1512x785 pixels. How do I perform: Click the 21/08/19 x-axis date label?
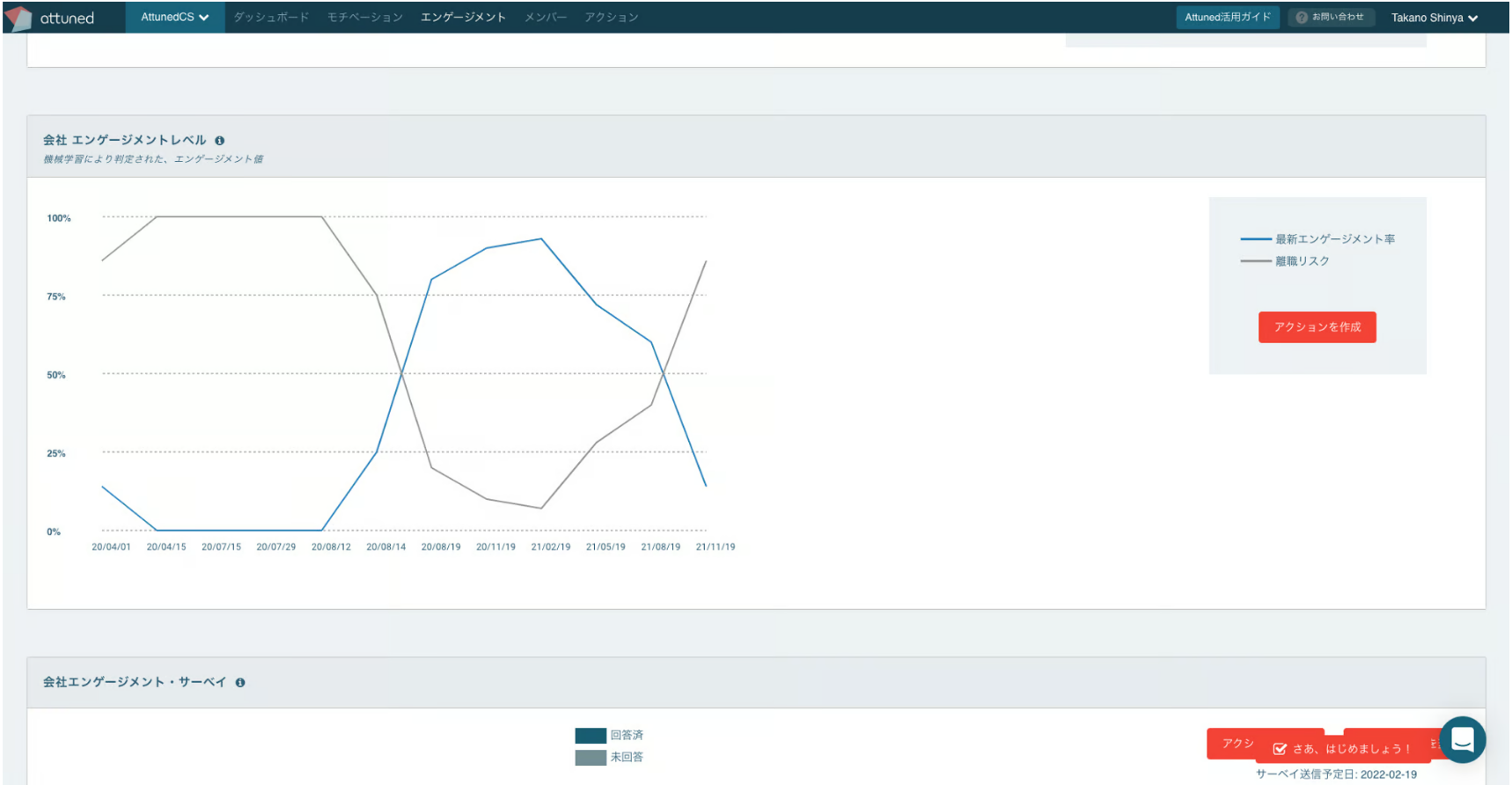pyautogui.click(x=661, y=547)
